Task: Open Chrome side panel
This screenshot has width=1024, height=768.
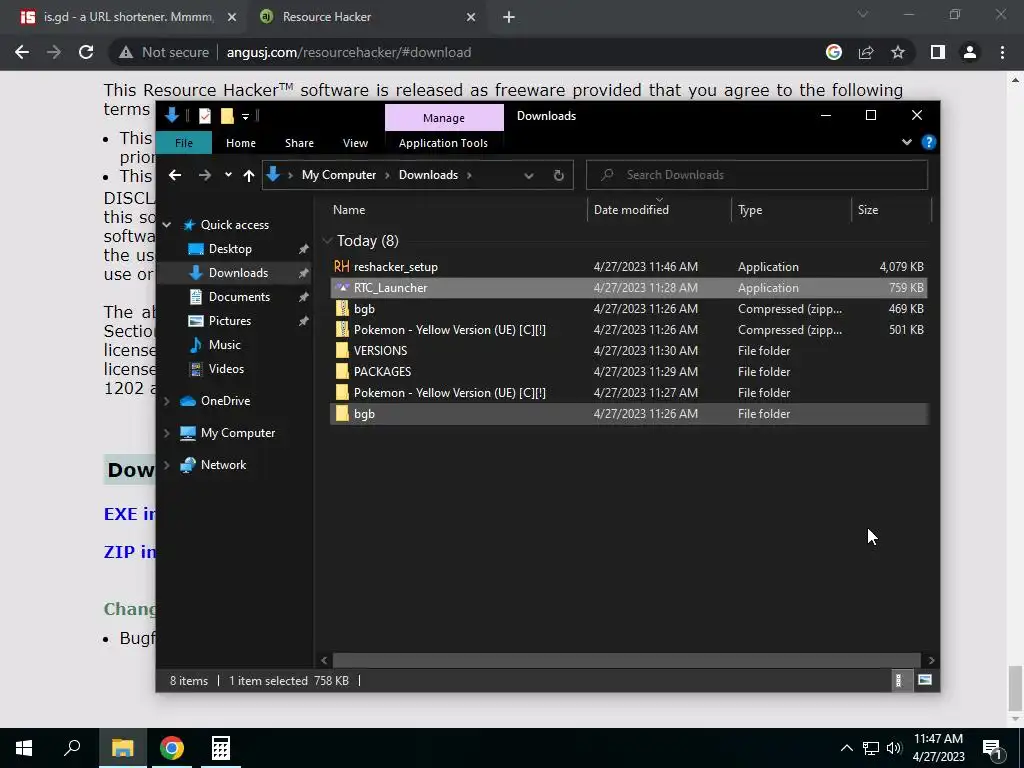Action: (x=938, y=52)
